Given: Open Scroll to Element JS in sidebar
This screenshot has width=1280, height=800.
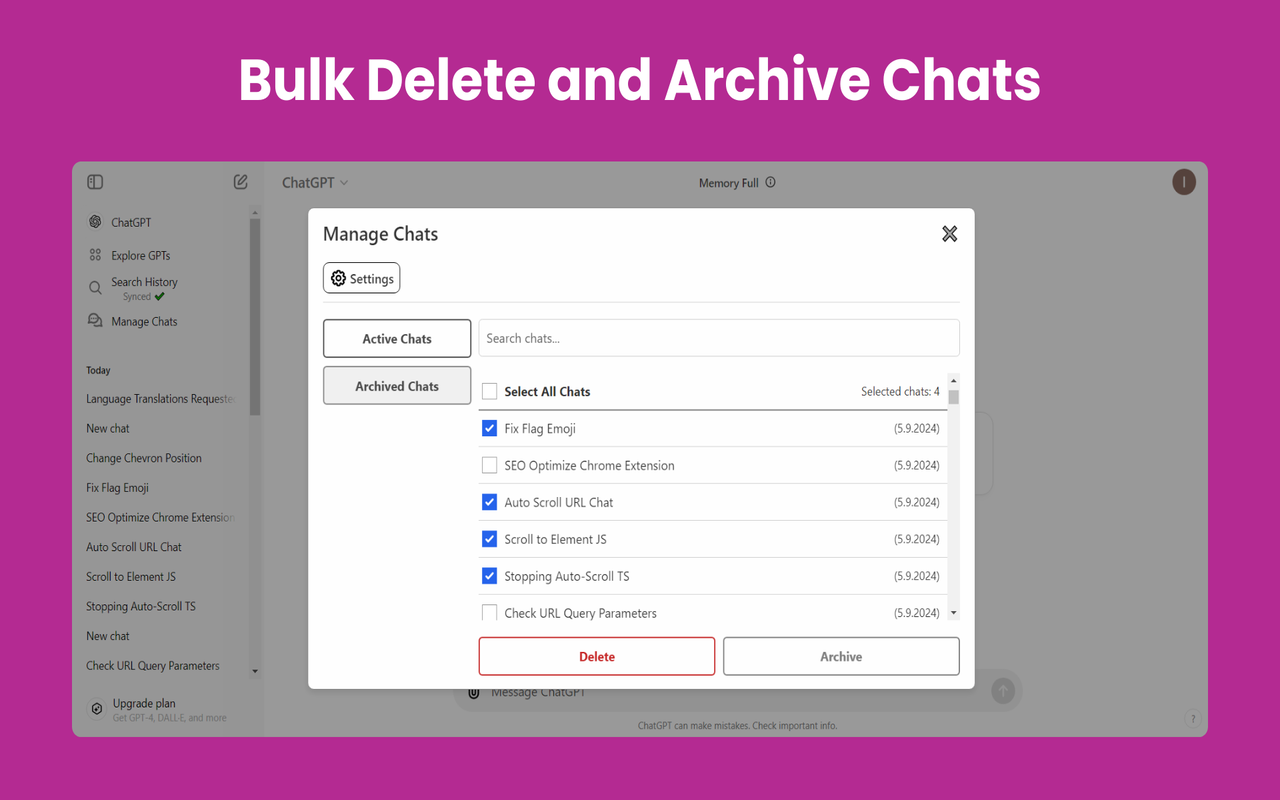Looking at the screenshot, I should point(131,577).
